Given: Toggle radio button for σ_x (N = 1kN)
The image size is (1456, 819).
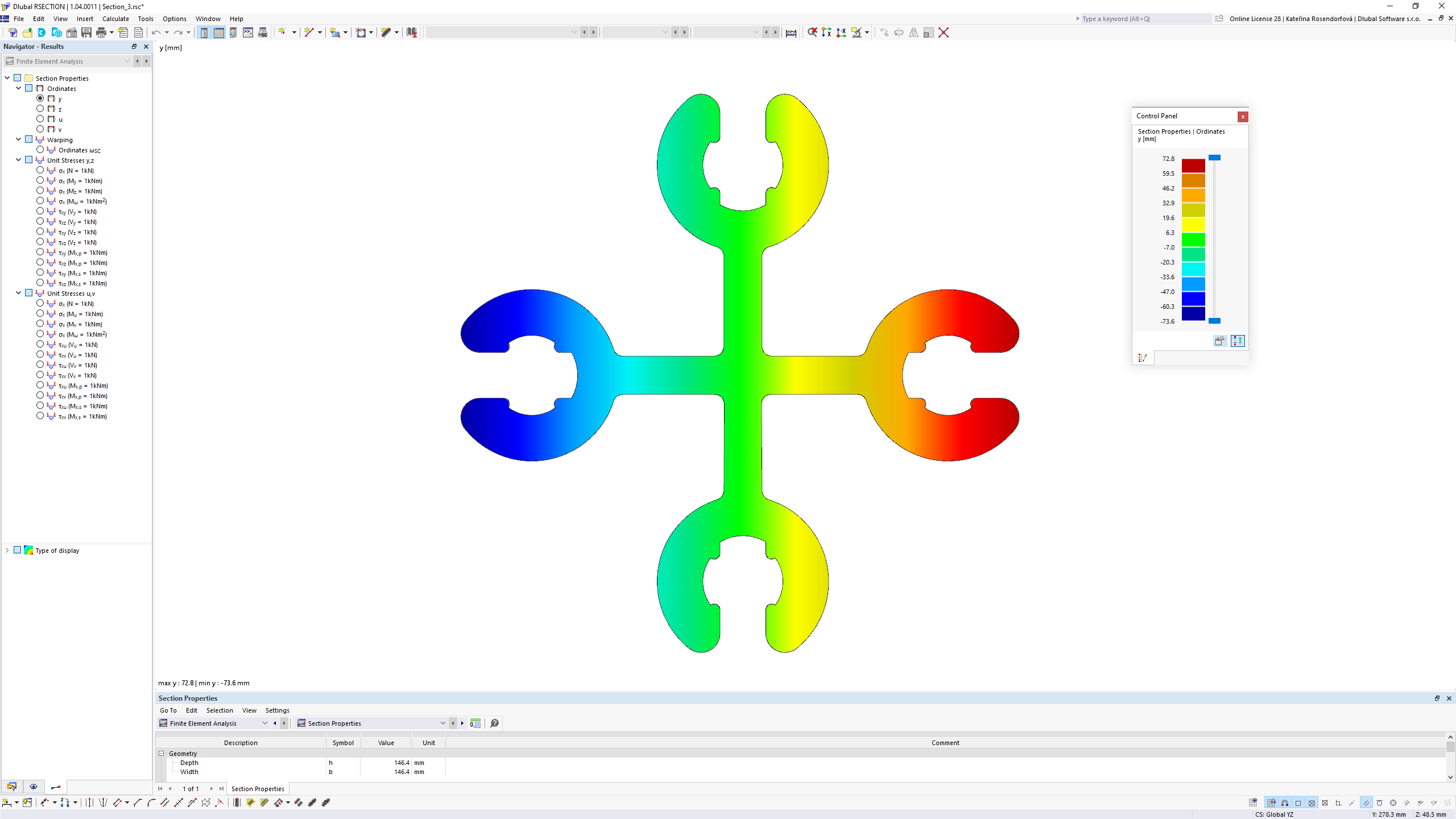Looking at the screenshot, I should tap(40, 170).
